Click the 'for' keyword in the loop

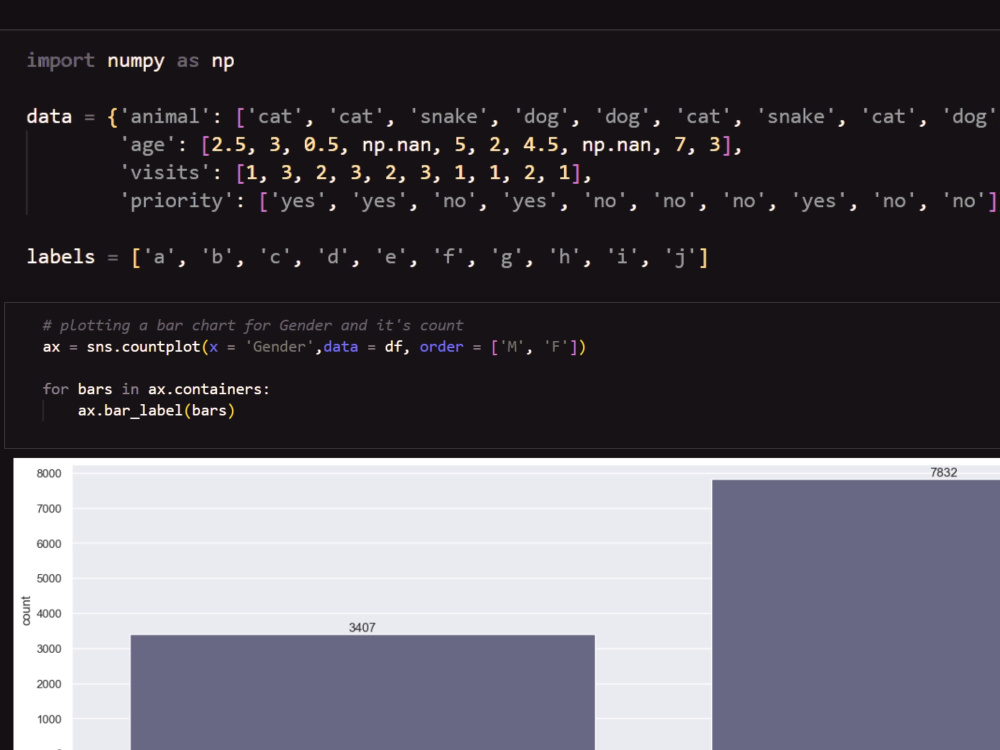[x=55, y=389]
